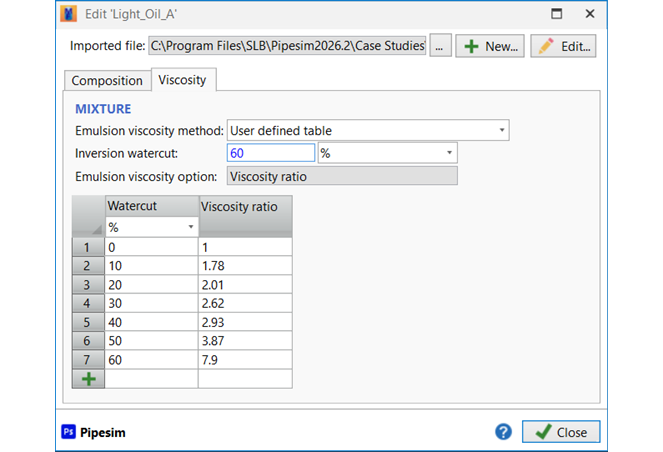
Task: Maximize the Edit 'Light_Oil_A' dialog window
Action: pyautogui.click(x=557, y=14)
